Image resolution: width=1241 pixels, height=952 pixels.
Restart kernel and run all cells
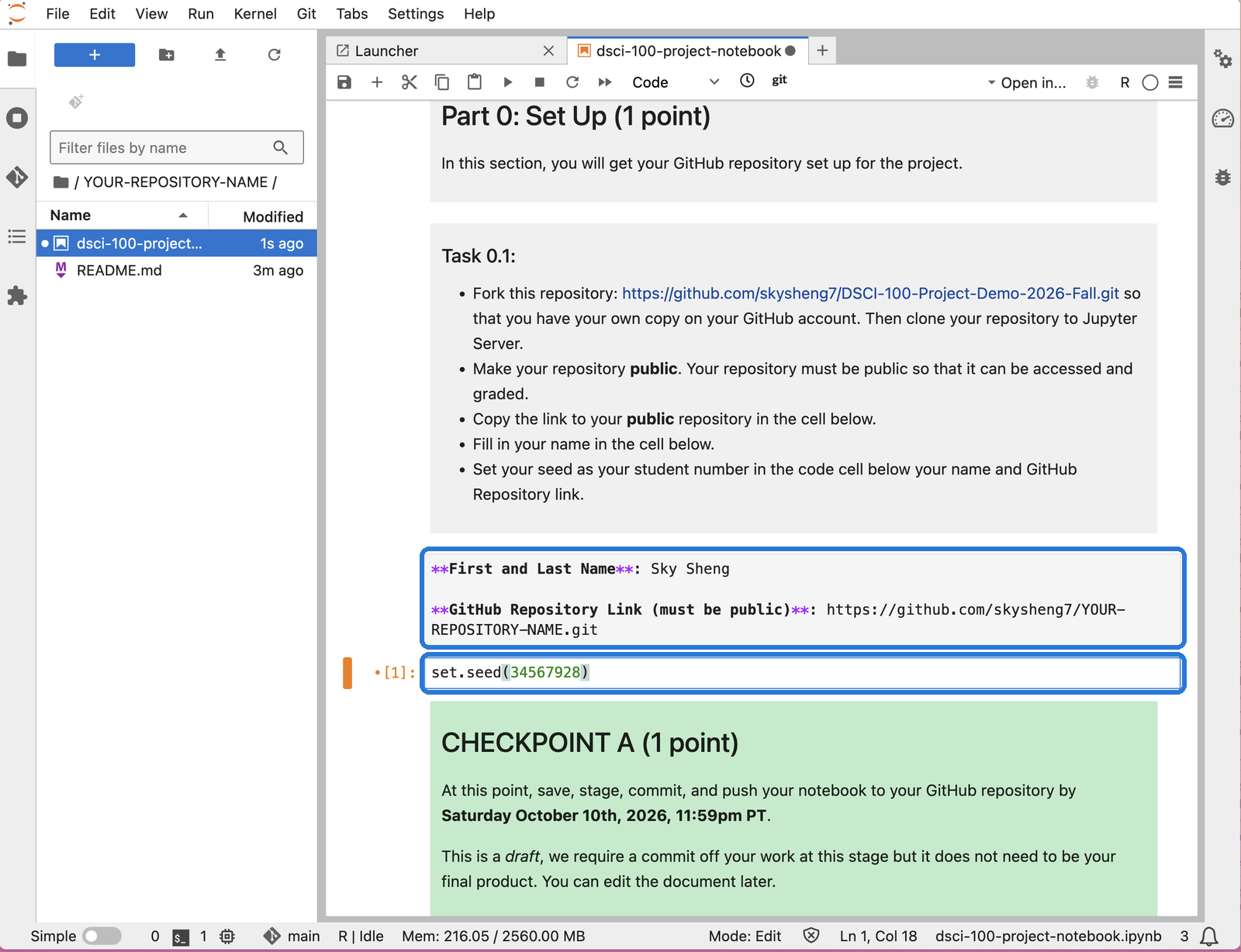coord(605,82)
